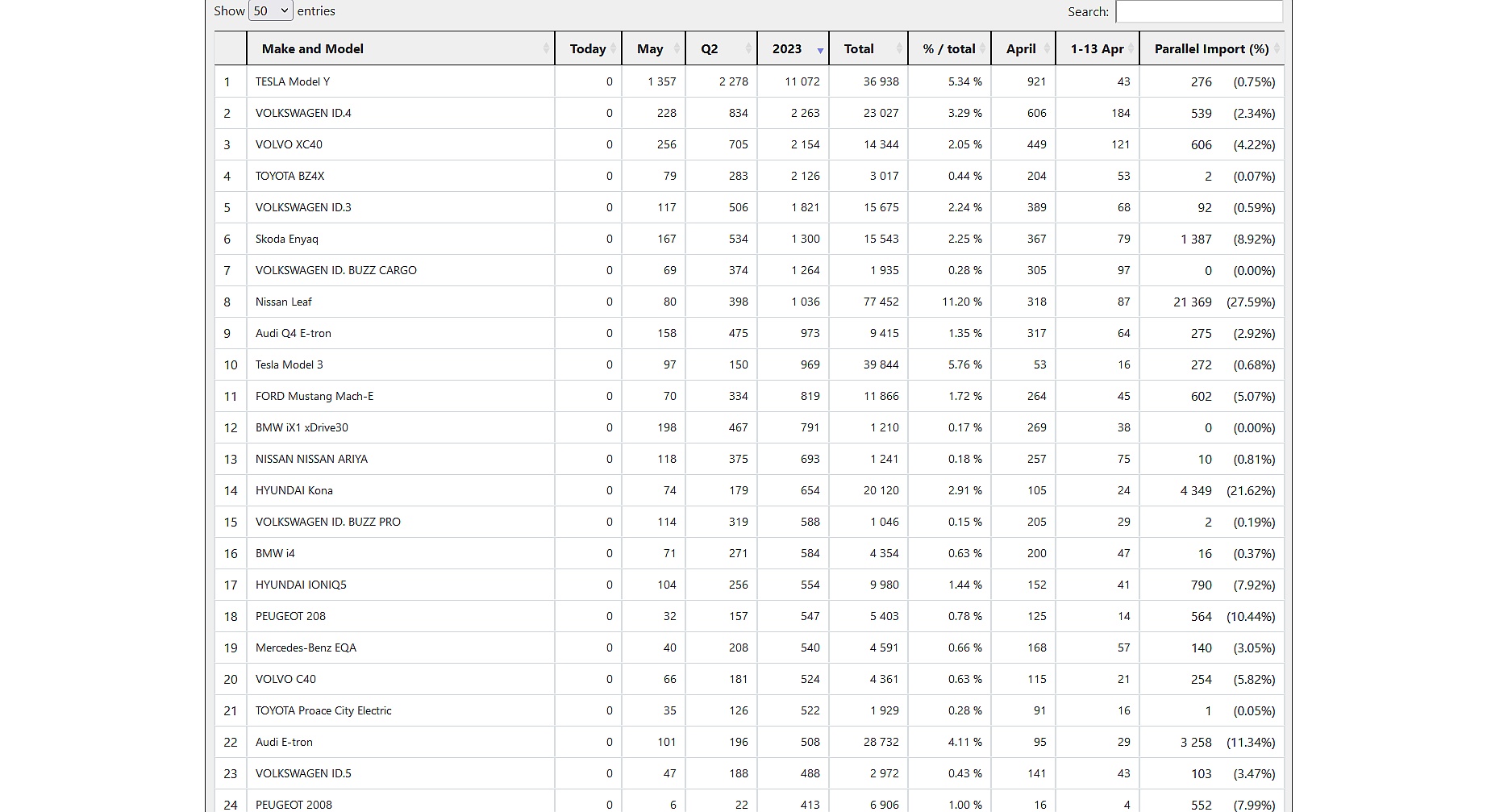This screenshot has width=1512, height=812.
Task: Click HYUNDAI Kona model name
Action: click(x=294, y=490)
